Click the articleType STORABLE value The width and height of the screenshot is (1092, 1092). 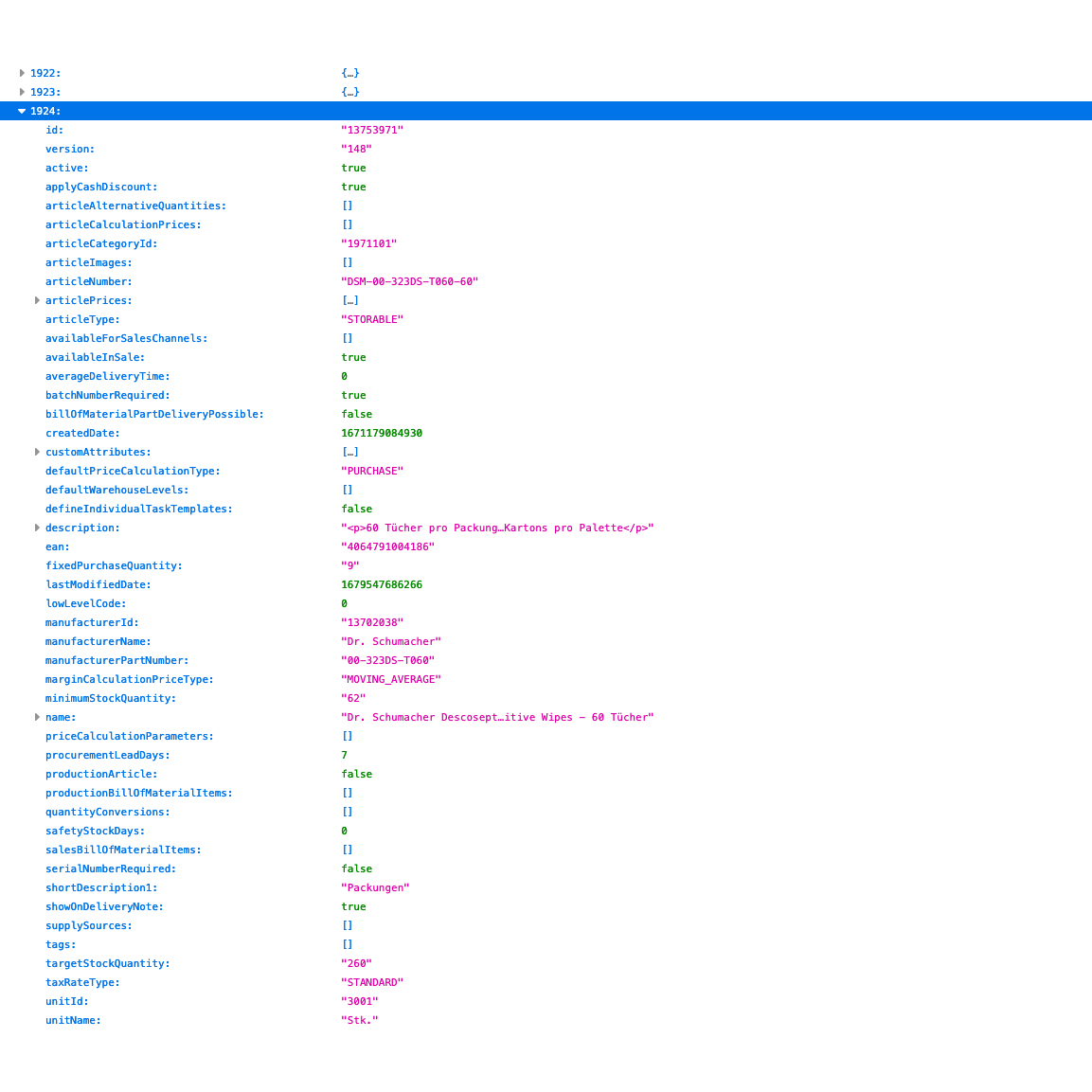(372, 319)
